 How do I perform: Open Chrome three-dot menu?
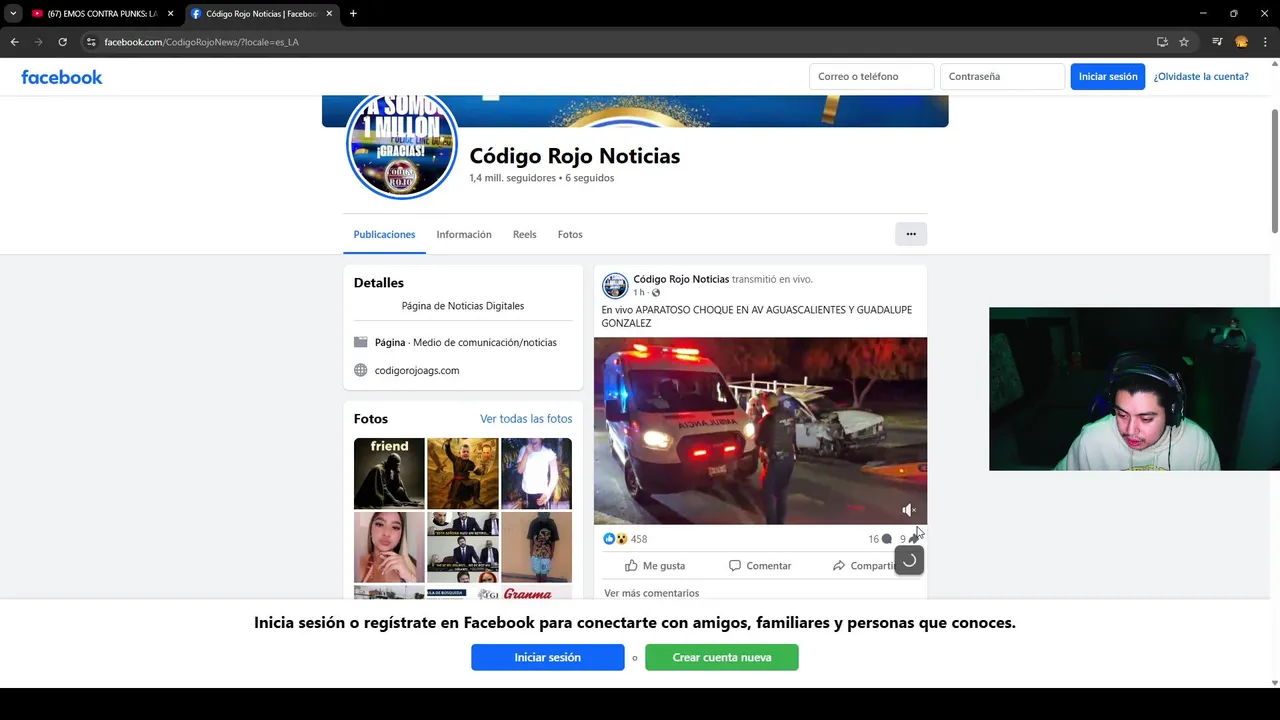click(1266, 42)
